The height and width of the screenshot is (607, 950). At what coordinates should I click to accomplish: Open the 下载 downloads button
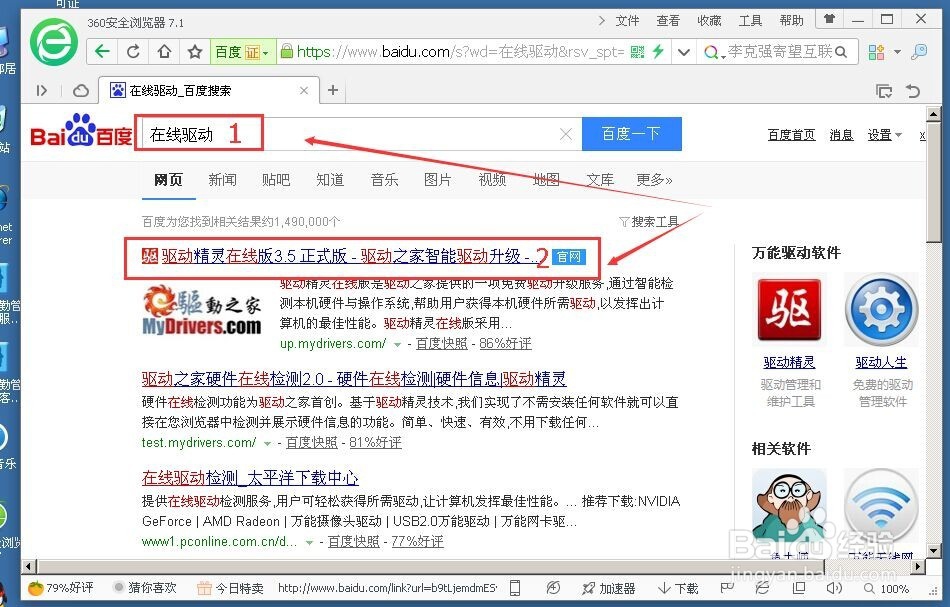tap(678, 588)
